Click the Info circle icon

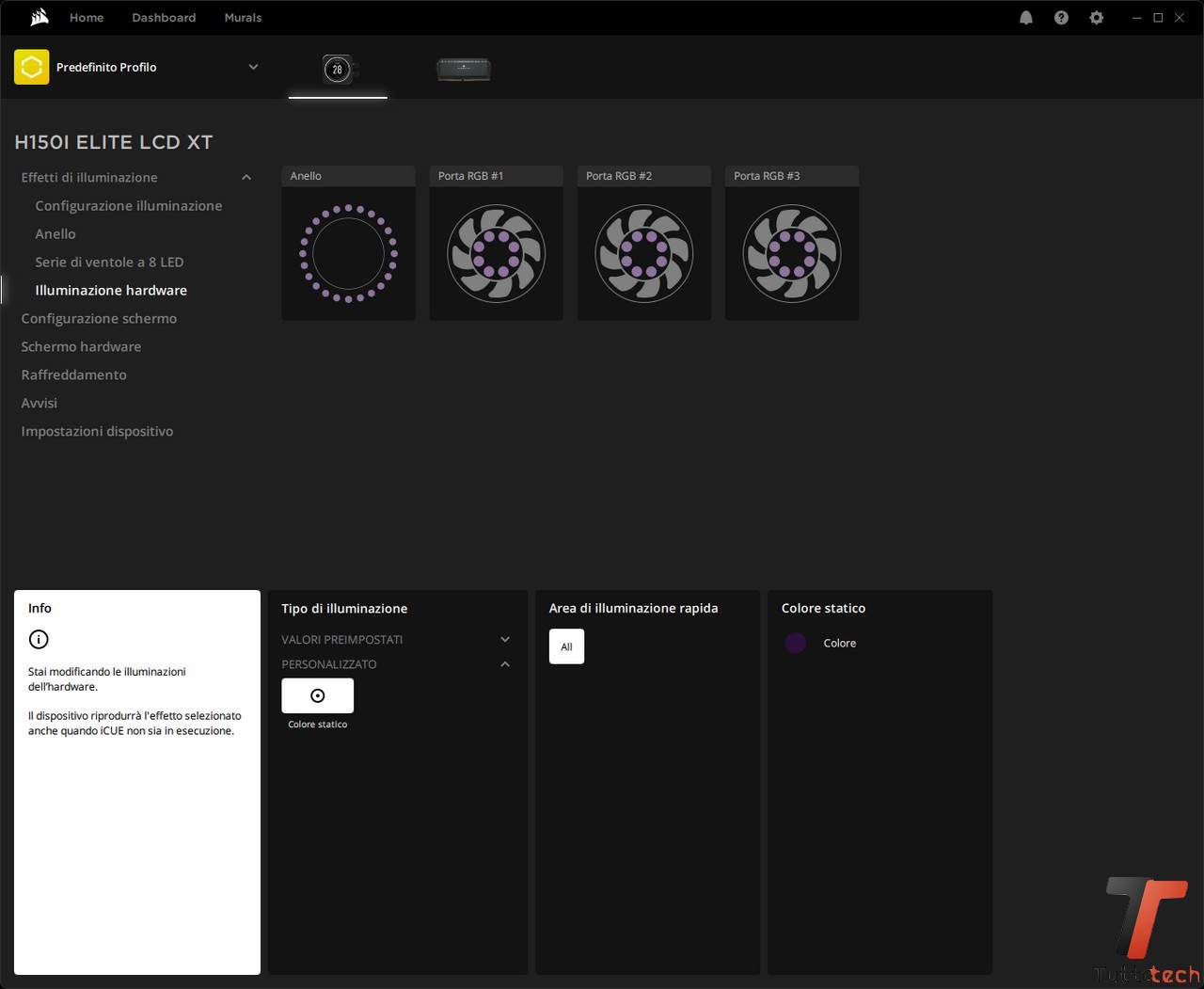[39, 640]
